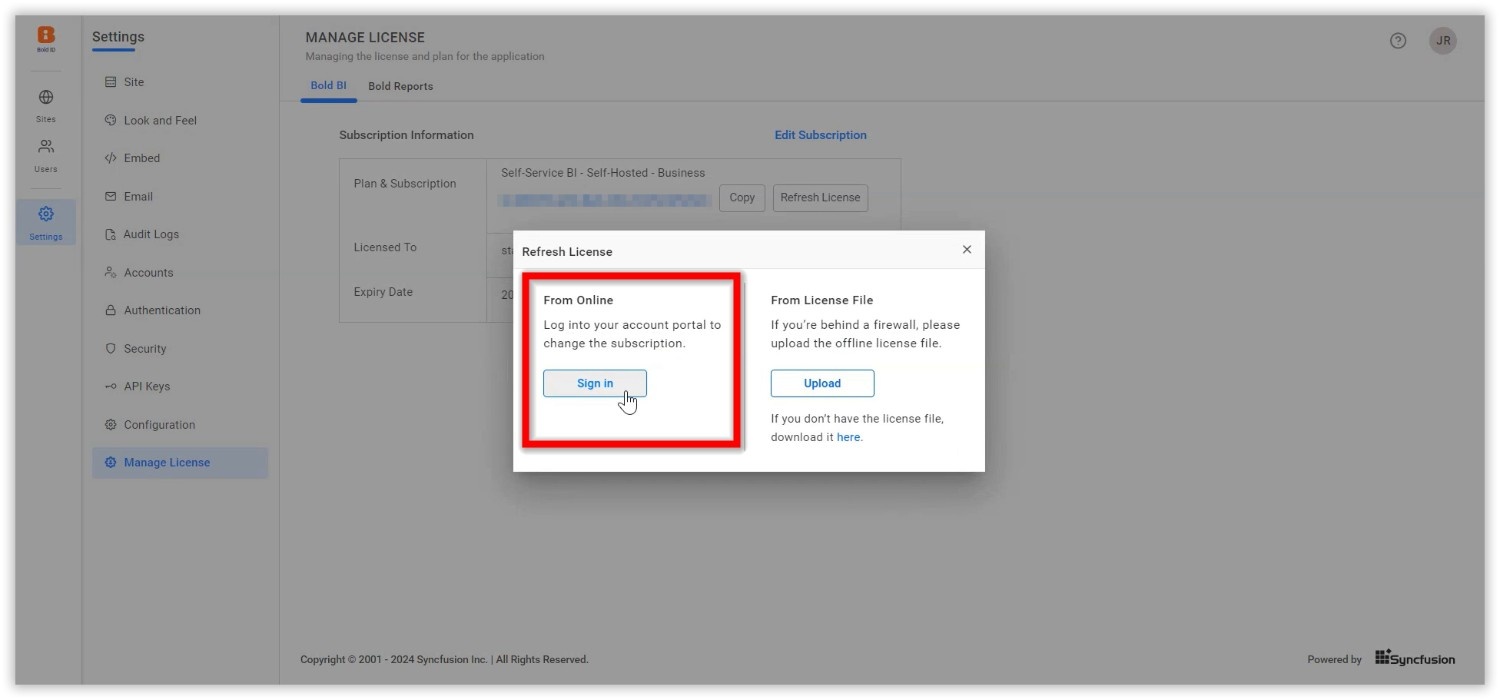Click the 'here' download link
This screenshot has height=700, width=1500.
point(848,437)
